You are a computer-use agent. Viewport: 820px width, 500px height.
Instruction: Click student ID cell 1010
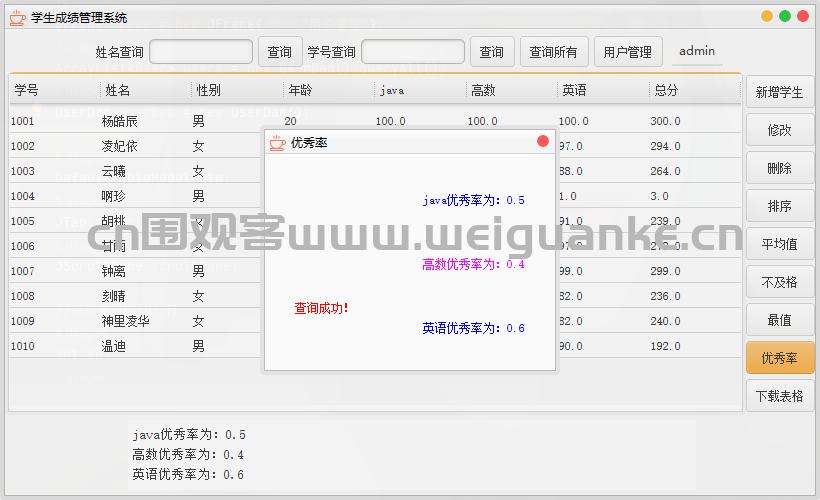pyautogui.click(x=22, y=346)
